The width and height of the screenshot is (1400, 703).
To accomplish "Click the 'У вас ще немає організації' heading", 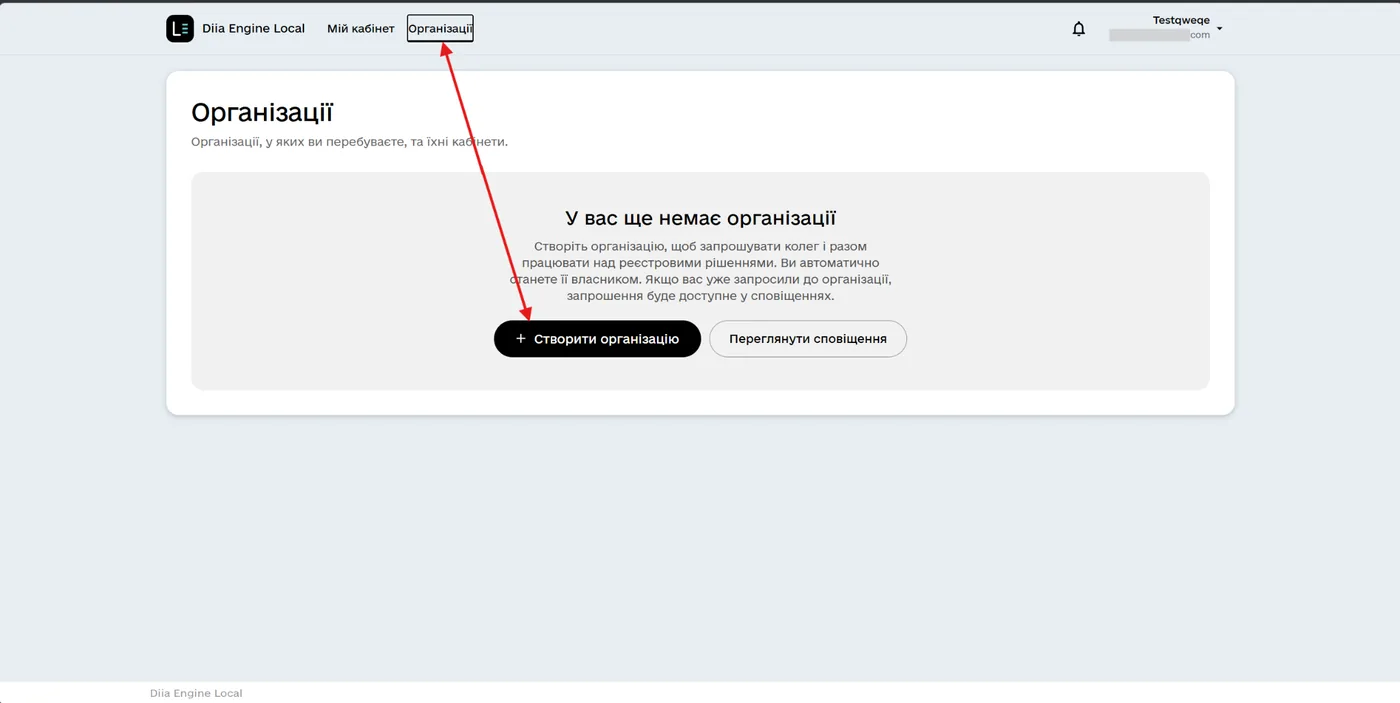I will (700, 218).
